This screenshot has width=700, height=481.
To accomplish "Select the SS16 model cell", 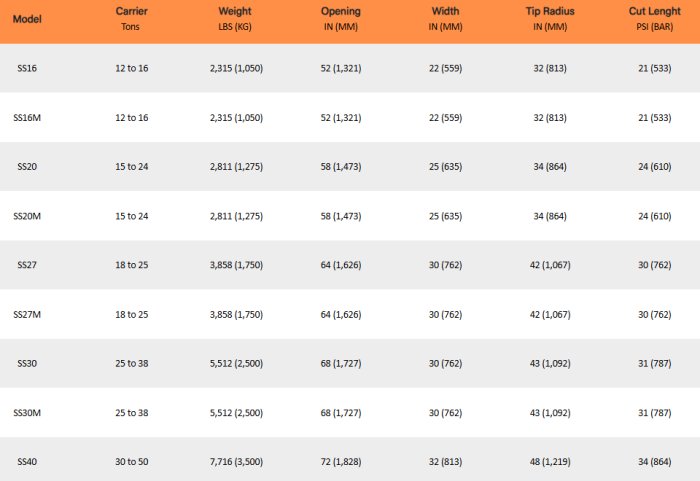I will coord(26,68).
